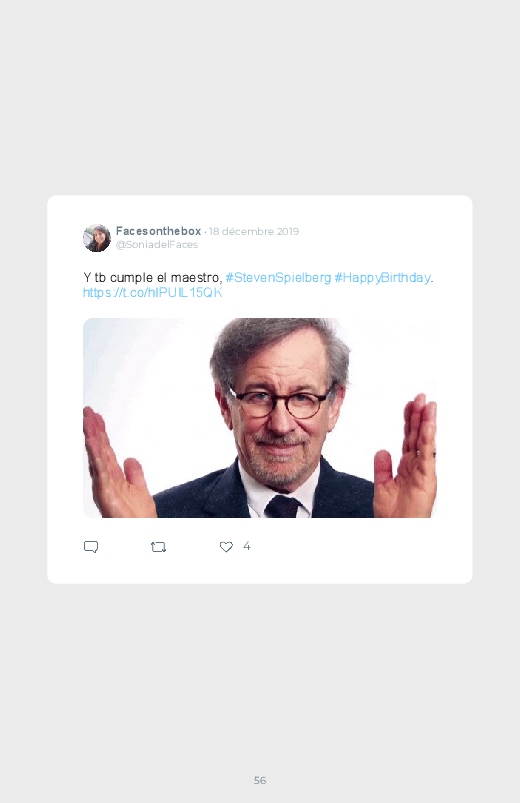Click the open hand on the photo's left side
The height and width of the screenshot is (803, 520).
click(117, 463)
